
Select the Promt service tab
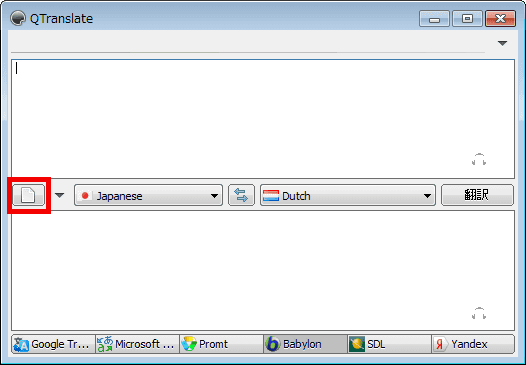pyautogui.click(x=221, y=344)
